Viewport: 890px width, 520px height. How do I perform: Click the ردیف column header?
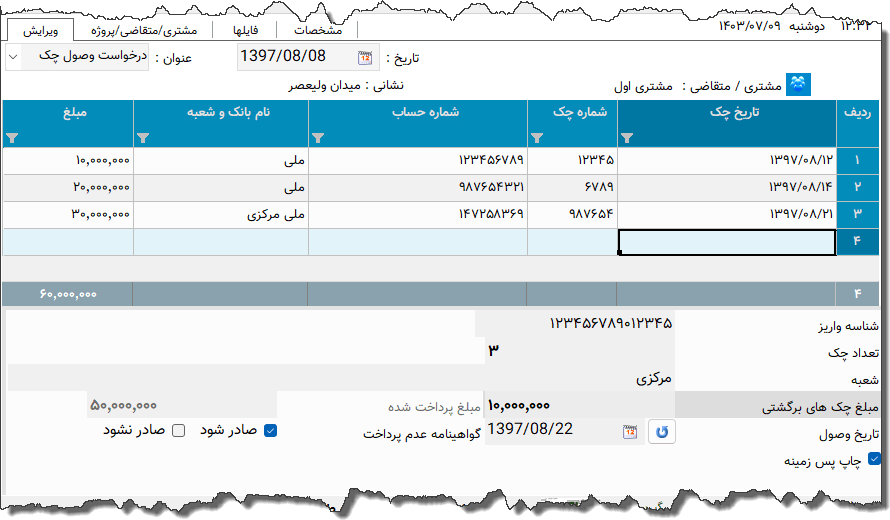click(x=858, y=124)
